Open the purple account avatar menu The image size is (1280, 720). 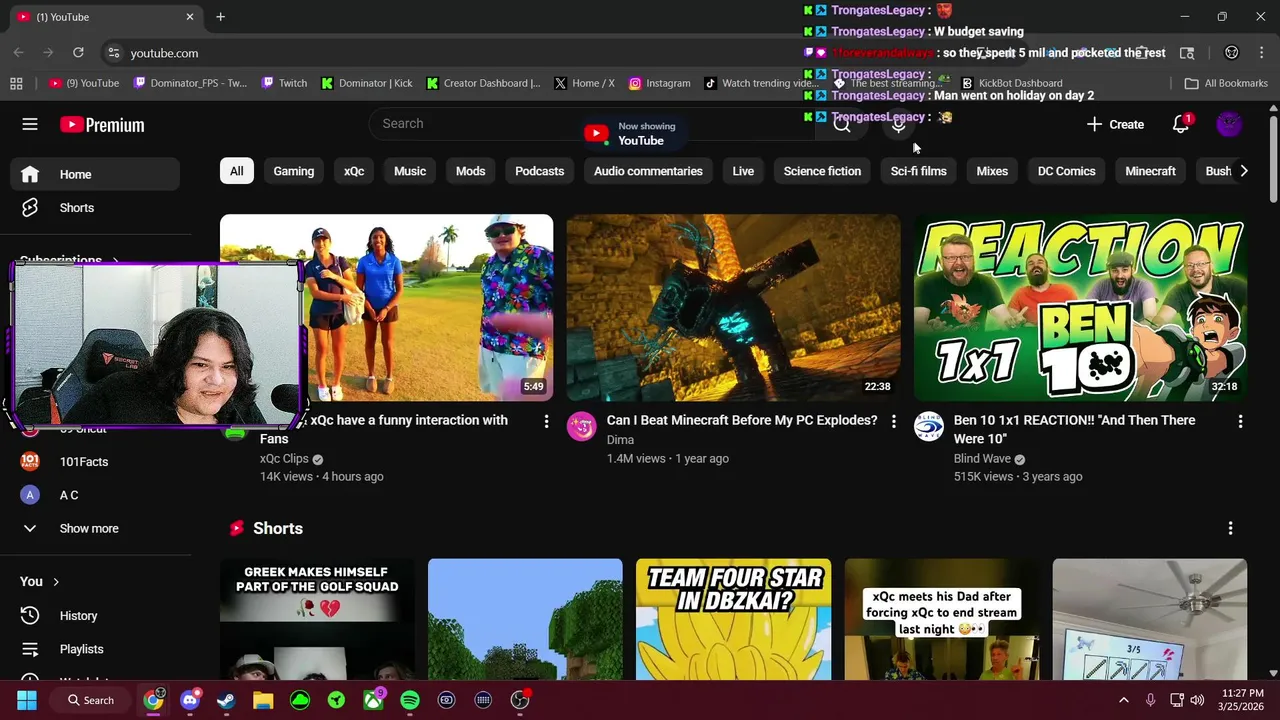click(x=1229, y=124)
